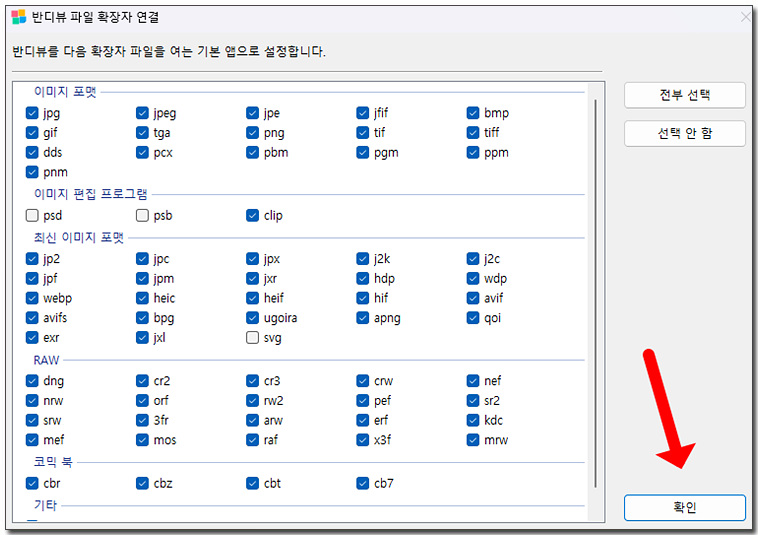758x535 pixels.
Task: Toggle the qoi checkbox
Action: coord(473,318)
